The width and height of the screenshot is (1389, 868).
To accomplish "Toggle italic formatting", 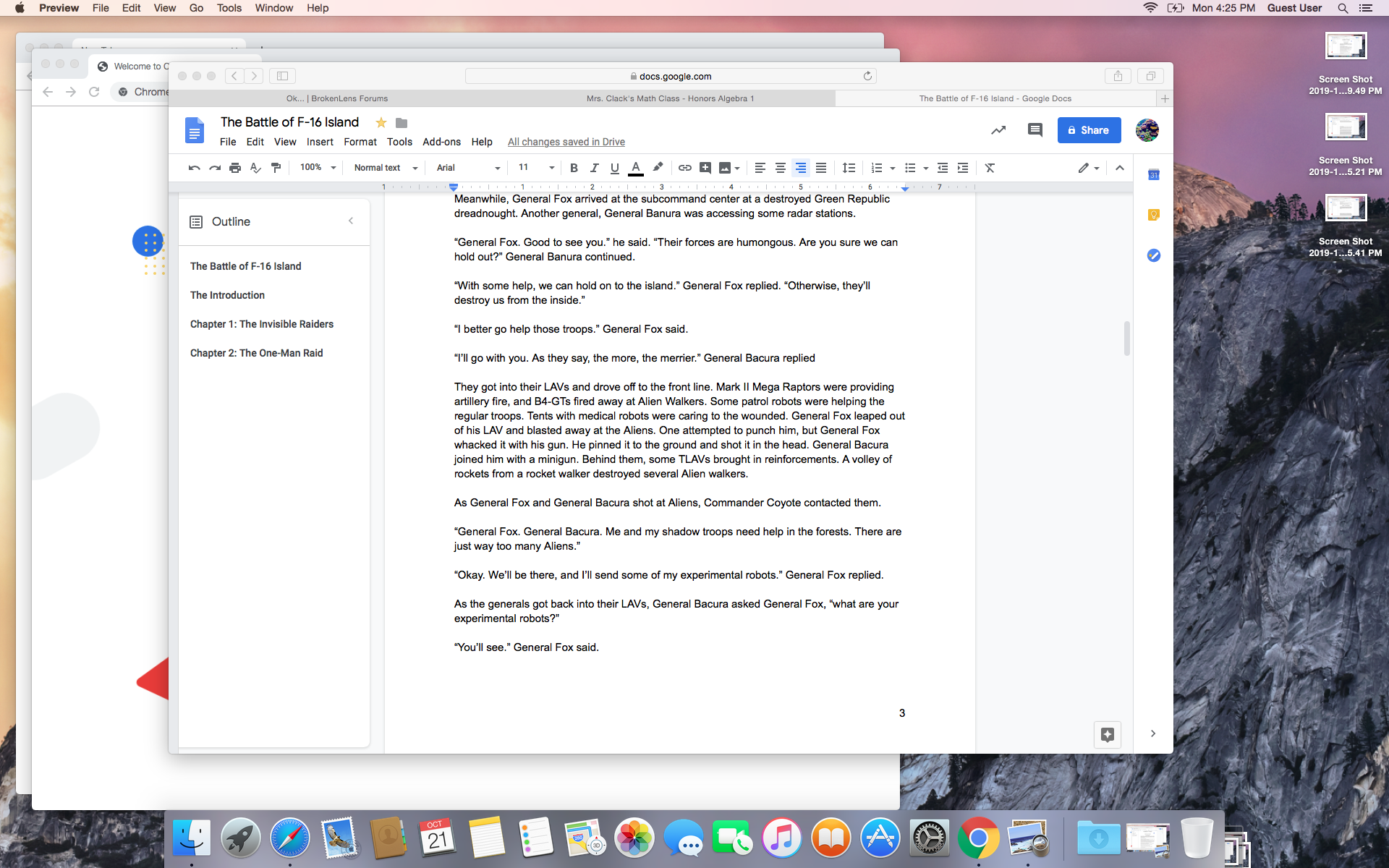I will (x=594, y=168).
